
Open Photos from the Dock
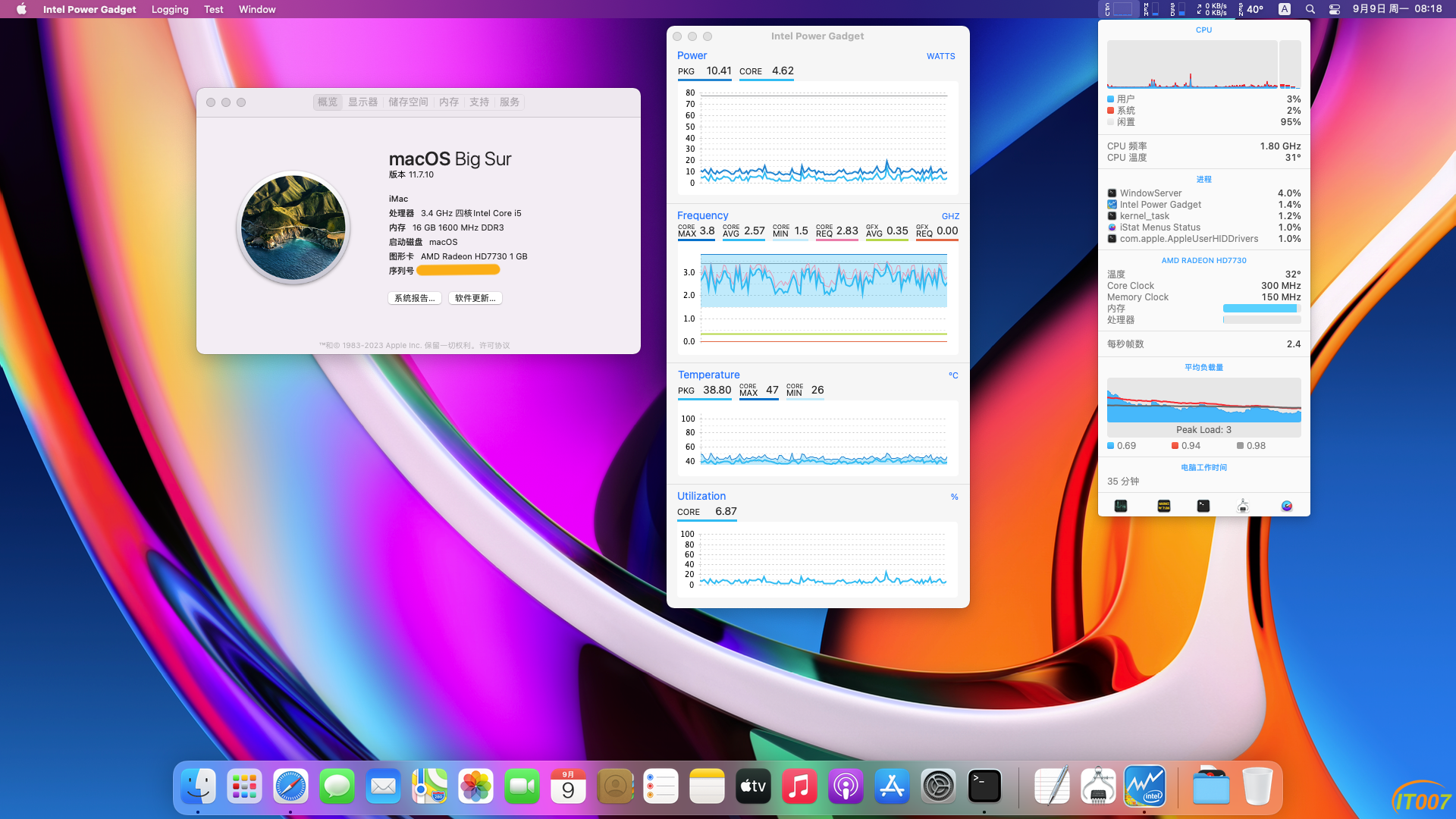coord(475,786)
